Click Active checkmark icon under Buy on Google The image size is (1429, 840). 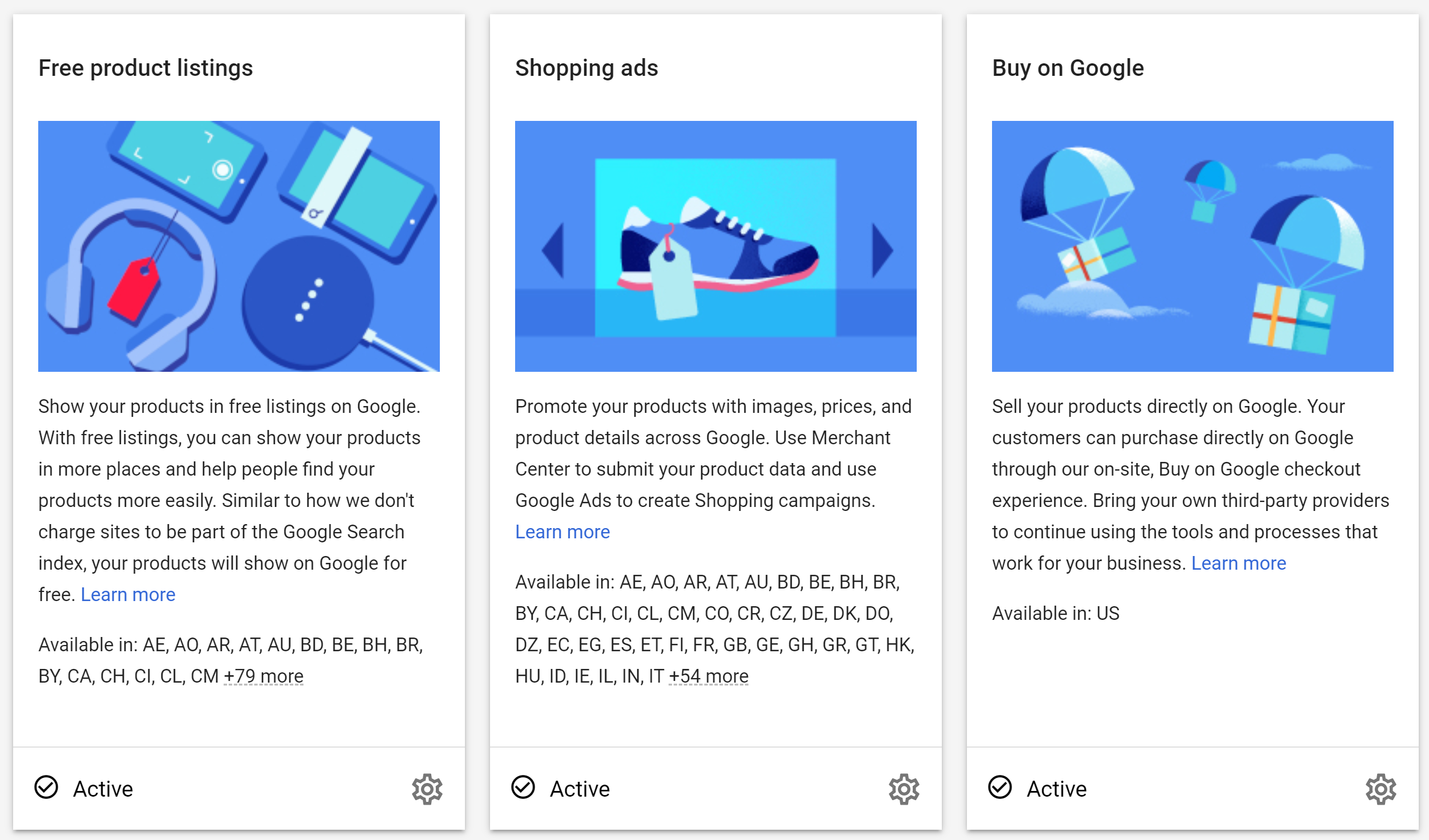click(x=1000, y=788)
